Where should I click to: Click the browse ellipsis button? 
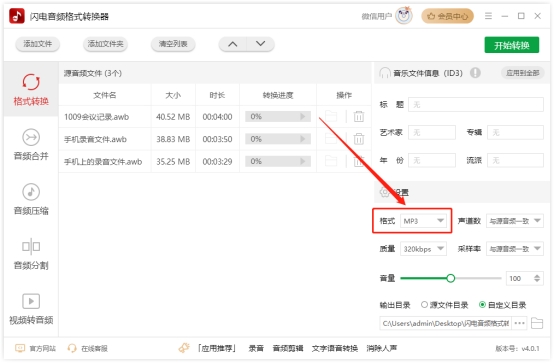[x=519, y=323]
